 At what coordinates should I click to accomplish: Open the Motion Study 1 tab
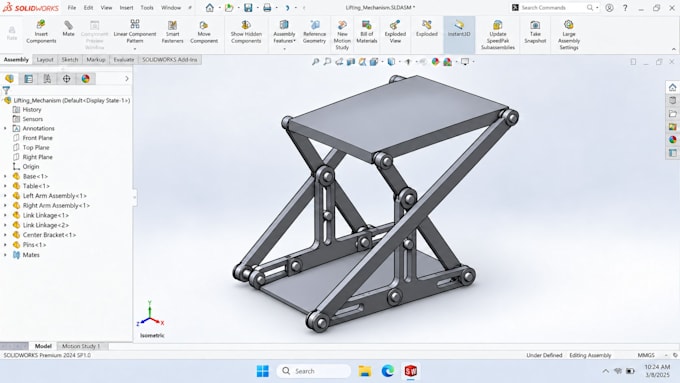(x=81, y=346)
